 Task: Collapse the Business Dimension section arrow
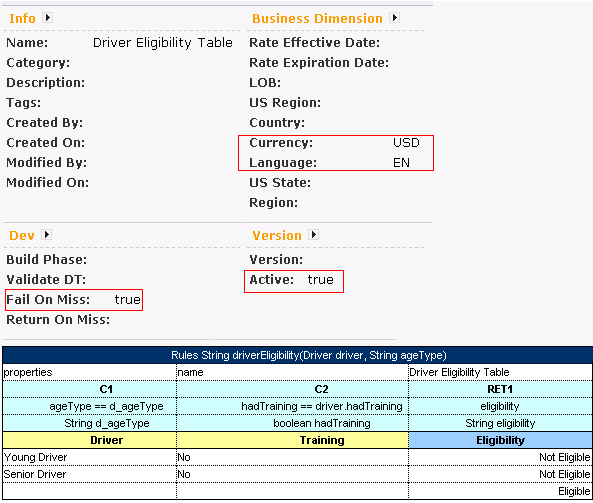pos(394,17)
